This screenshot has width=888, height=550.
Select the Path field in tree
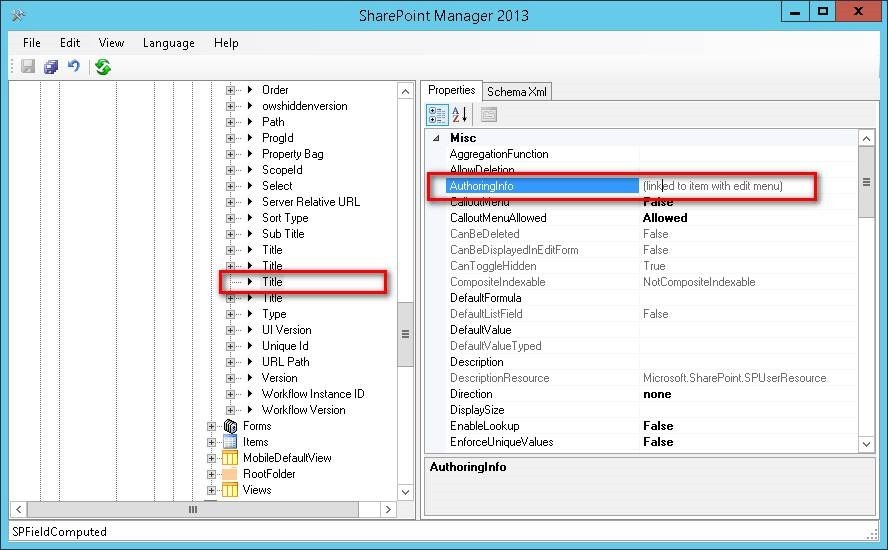pyautogui.click(x=273, y=122)
